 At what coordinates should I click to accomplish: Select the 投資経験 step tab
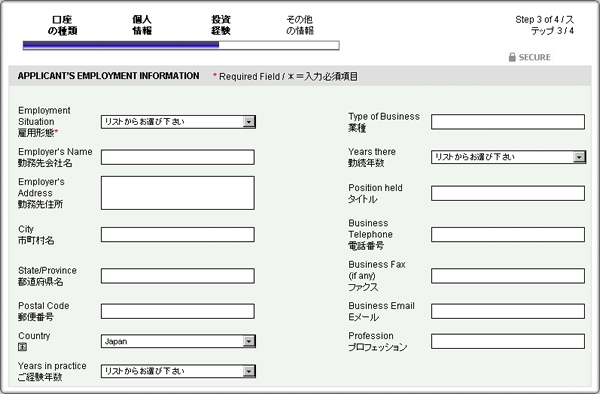221,25
